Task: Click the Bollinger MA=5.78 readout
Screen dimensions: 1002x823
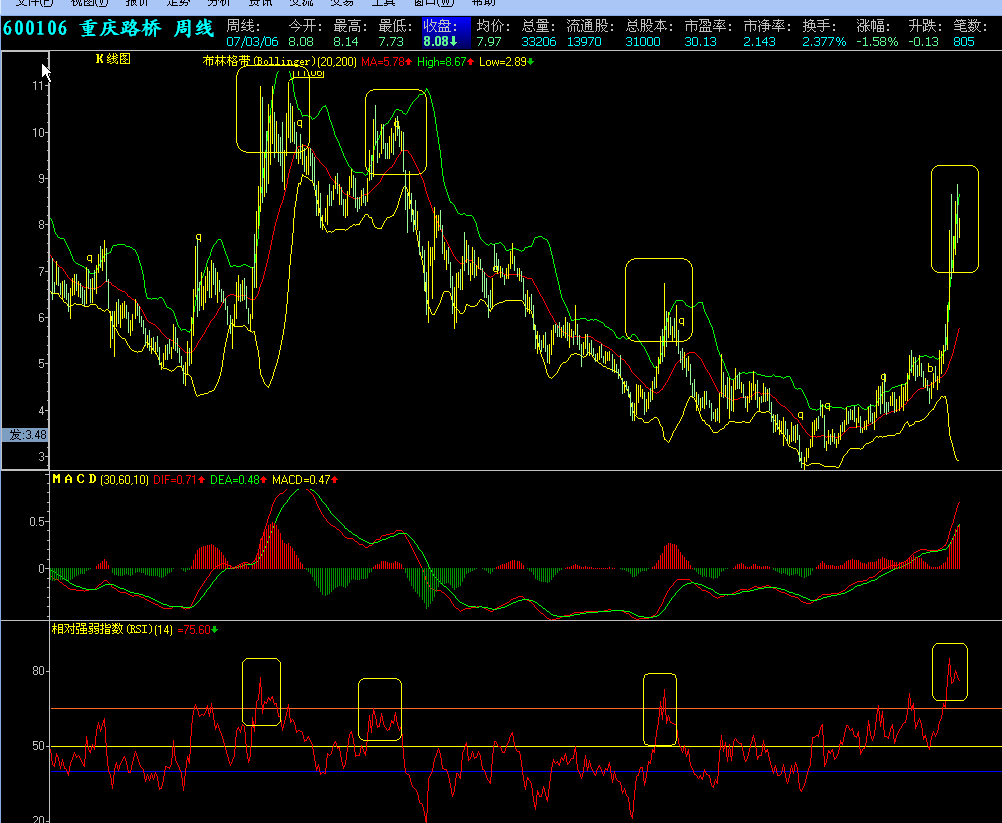Action: [x=386, y=62]
